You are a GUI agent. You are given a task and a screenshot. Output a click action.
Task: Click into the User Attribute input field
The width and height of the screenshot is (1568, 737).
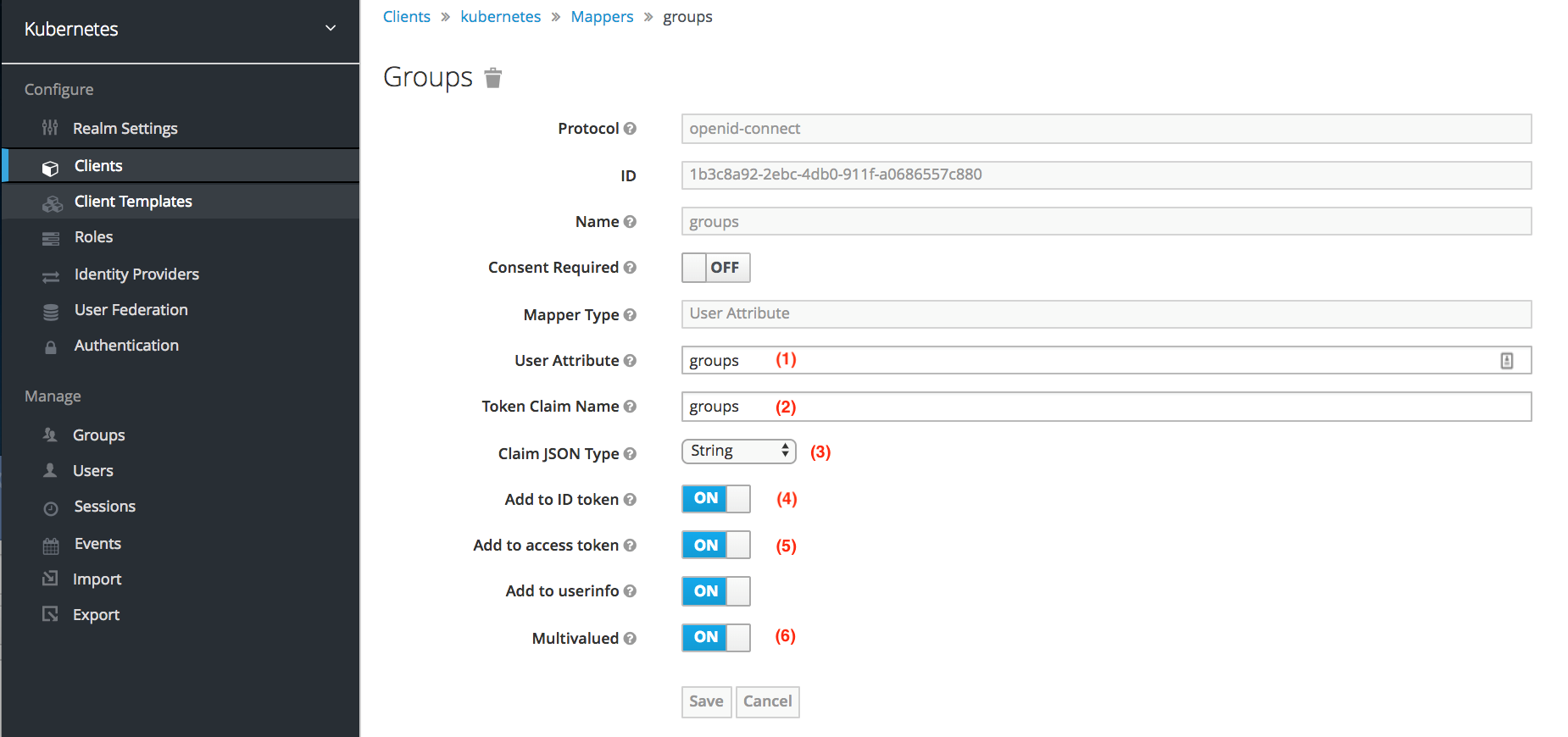click(1106, 360)
